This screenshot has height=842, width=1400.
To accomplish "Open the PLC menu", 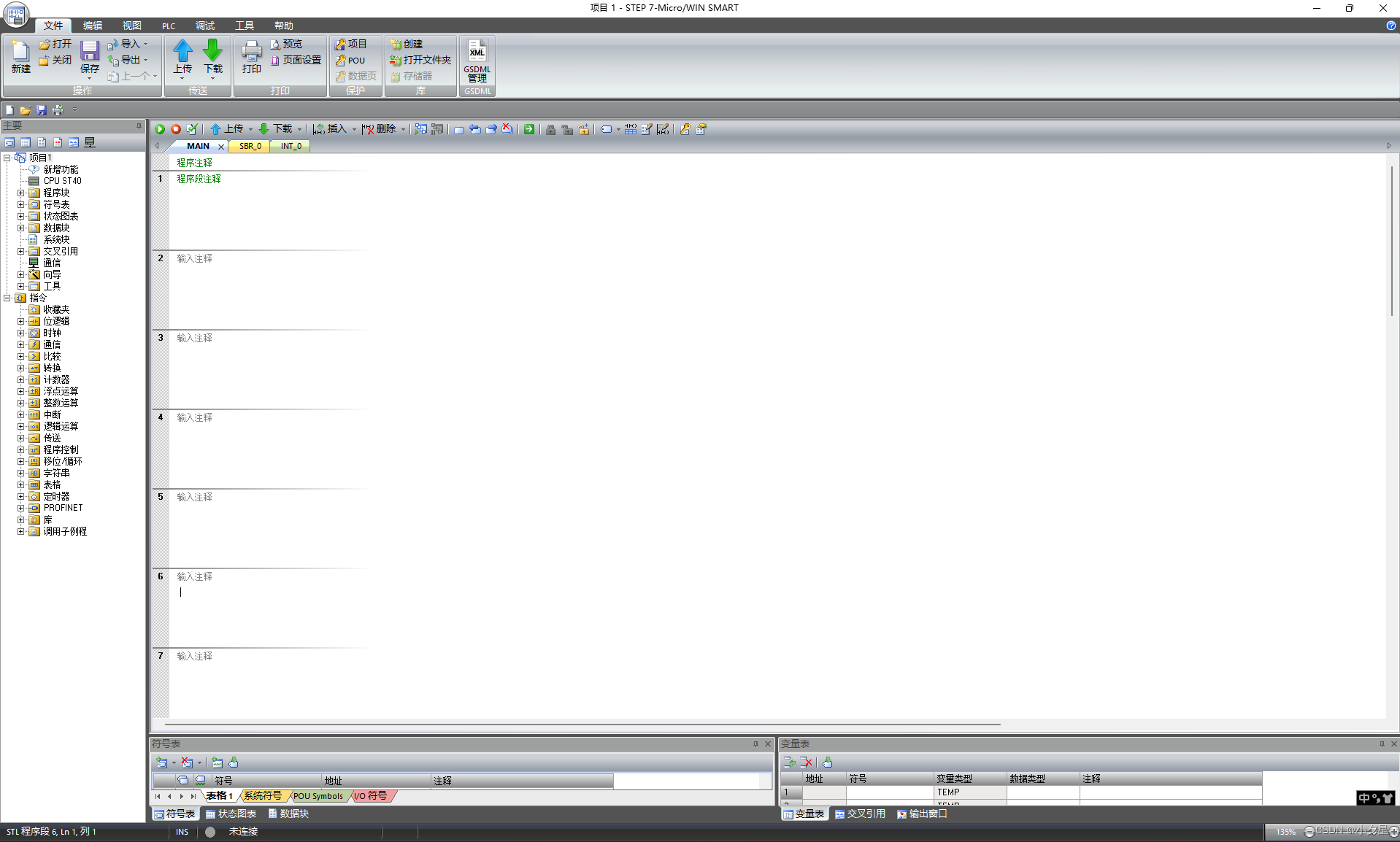I will coord(168,26).
